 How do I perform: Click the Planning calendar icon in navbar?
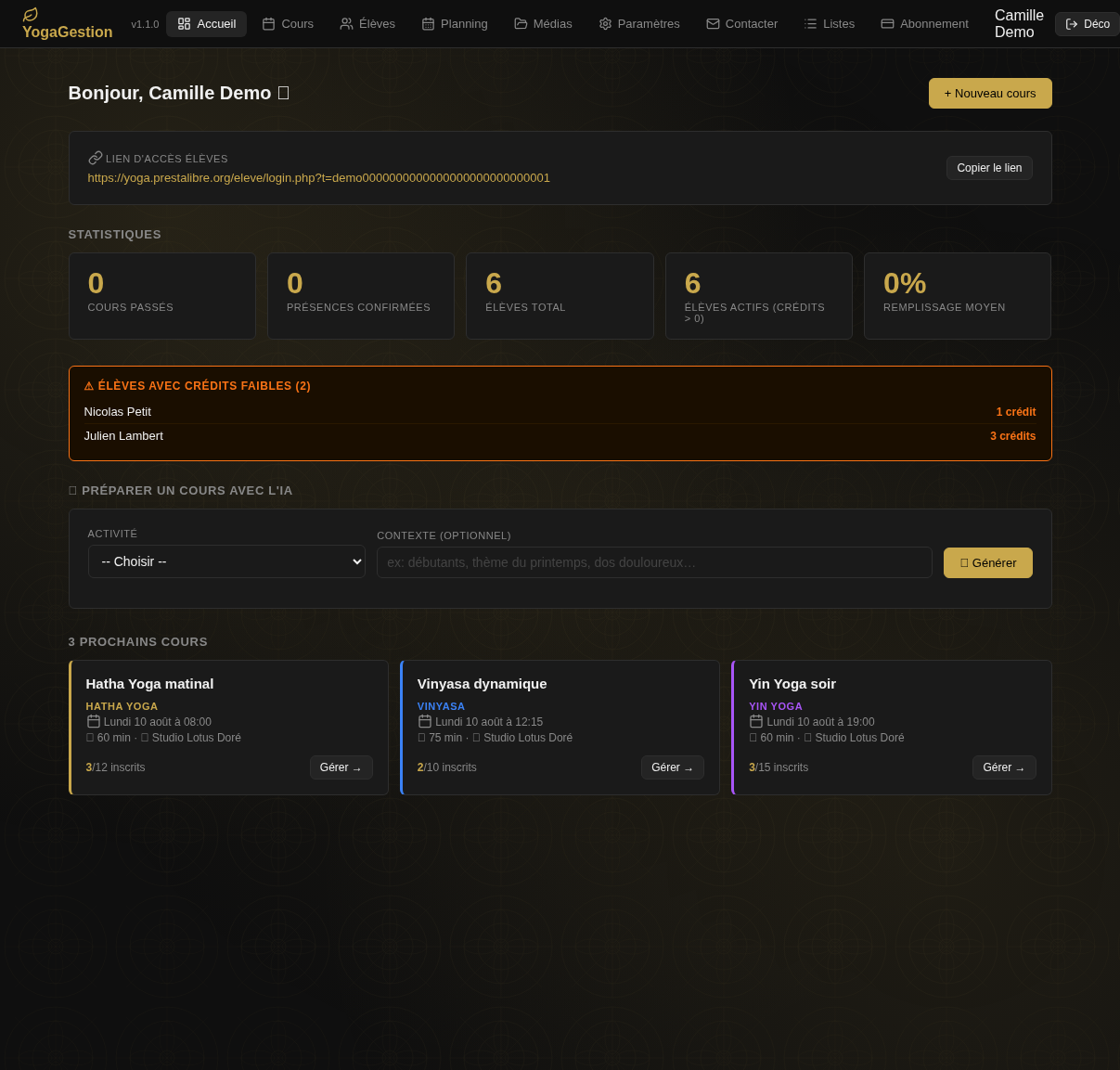click(428, 24)
